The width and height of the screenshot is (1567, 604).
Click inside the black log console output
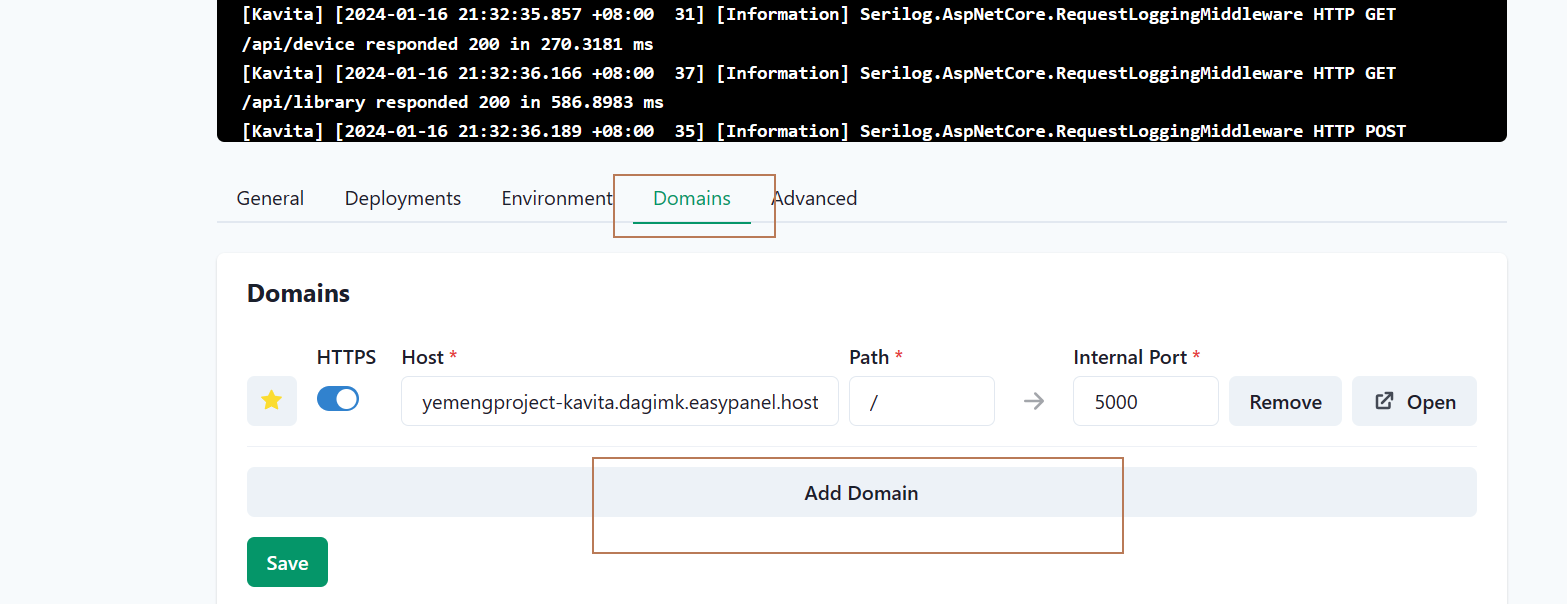pos(860,70)
